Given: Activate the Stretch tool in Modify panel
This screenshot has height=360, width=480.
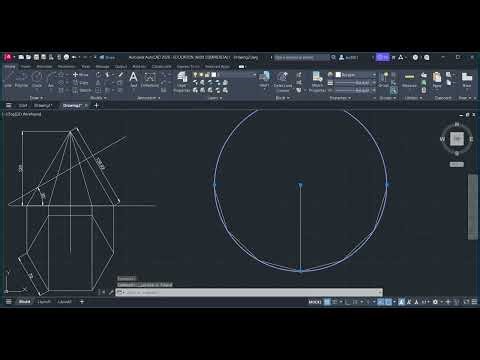Looking at the screenshot, I should pos(82,90).
